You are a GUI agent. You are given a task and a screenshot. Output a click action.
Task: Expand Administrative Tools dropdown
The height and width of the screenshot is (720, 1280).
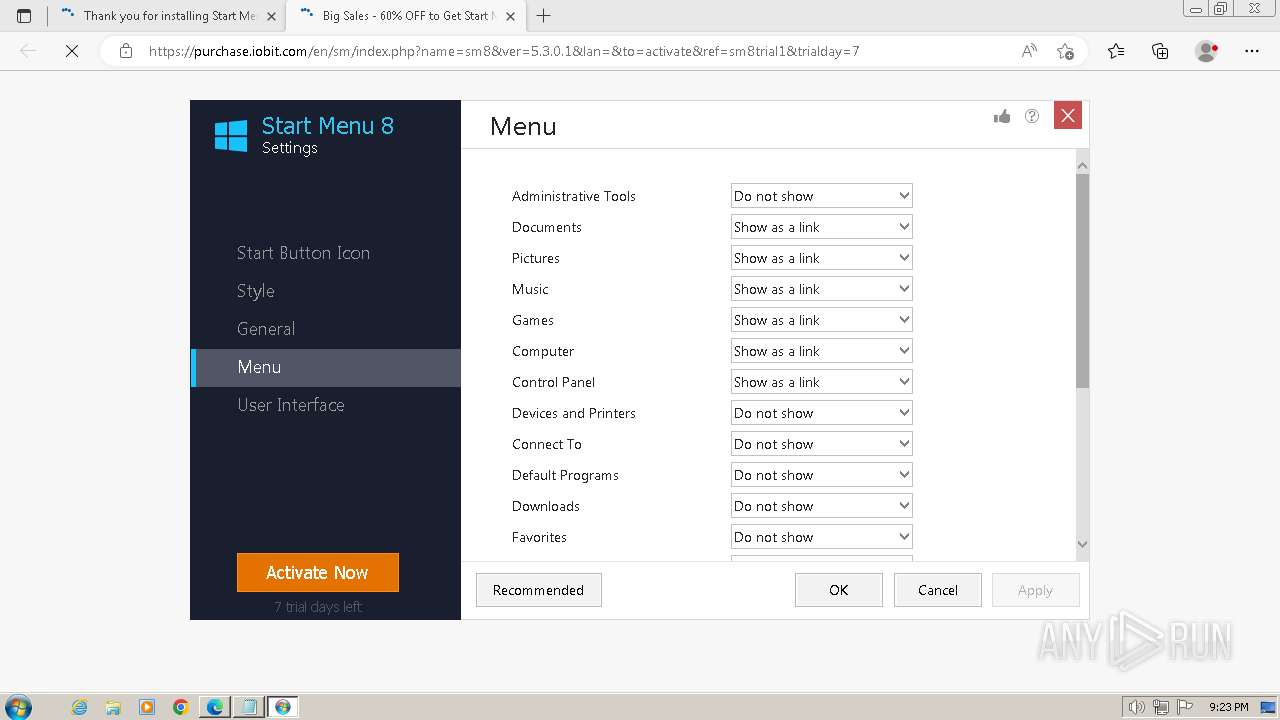821,196
